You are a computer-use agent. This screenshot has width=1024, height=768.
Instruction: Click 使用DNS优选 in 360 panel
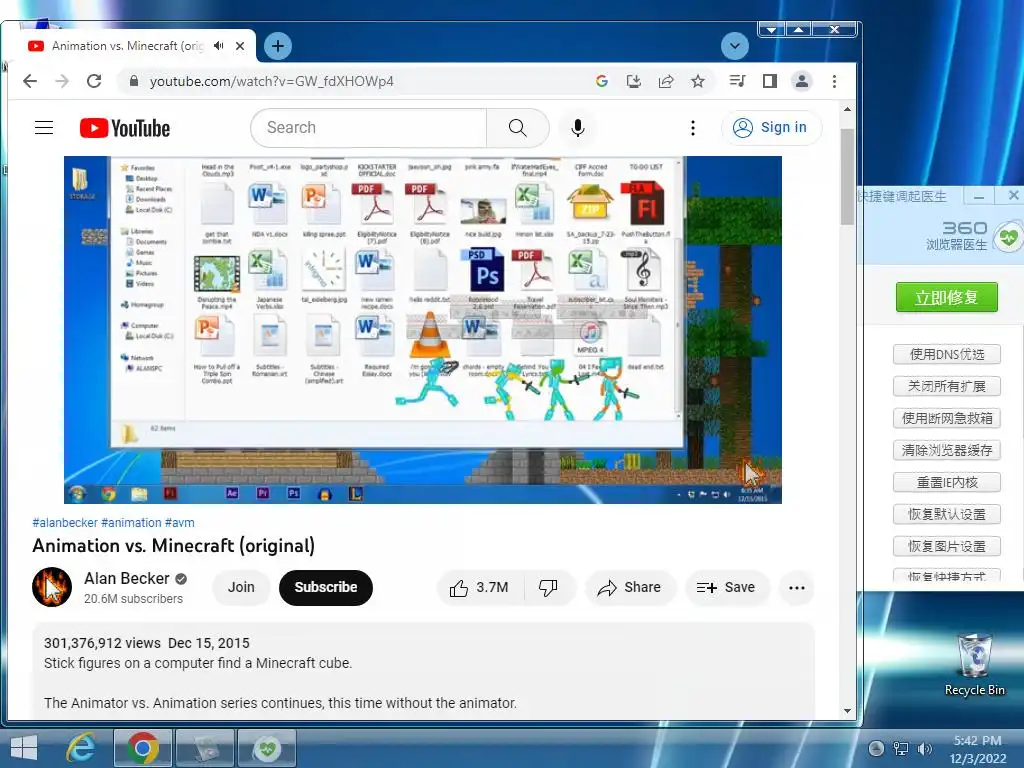(946, 354)
